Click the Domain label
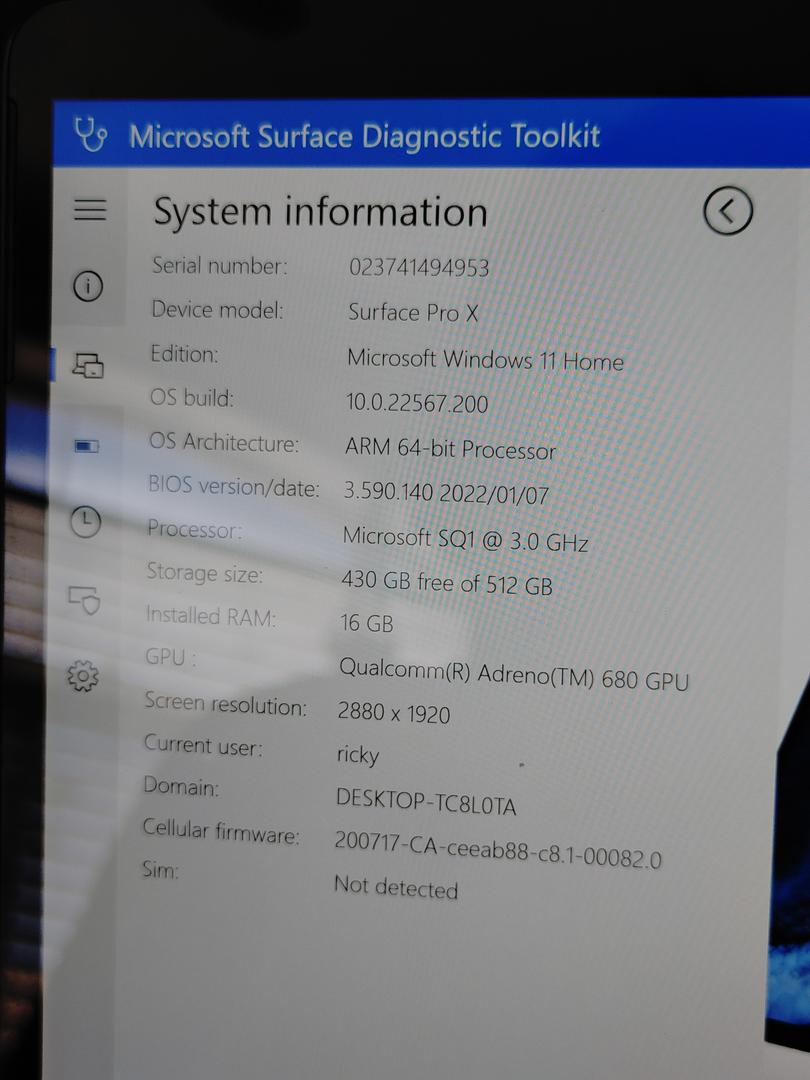Screen dimensions: 810x1080 180,786
